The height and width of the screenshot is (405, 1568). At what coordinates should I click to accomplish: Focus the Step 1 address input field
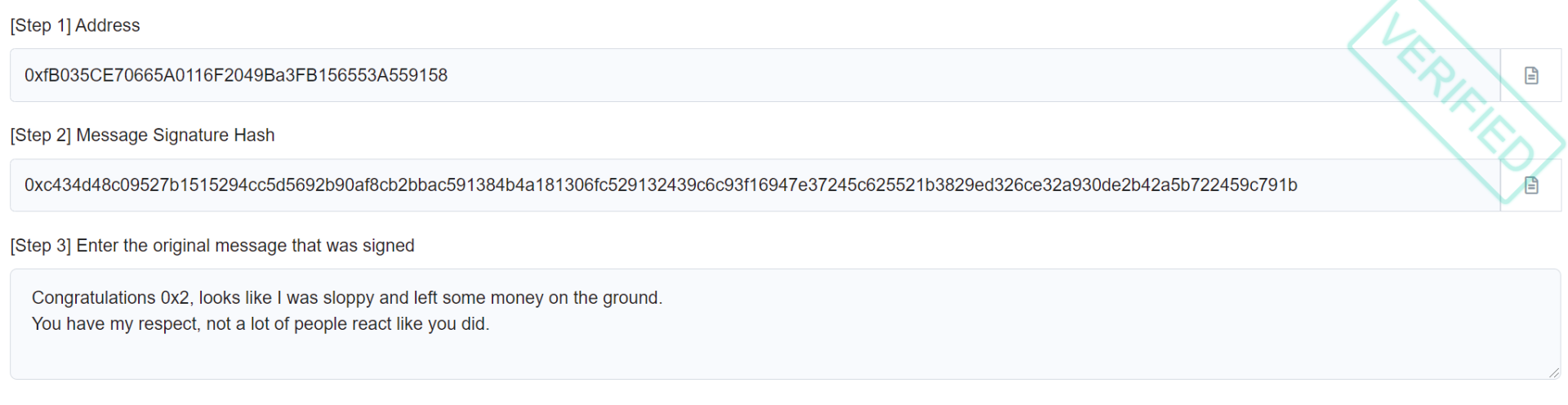(817, 75)
